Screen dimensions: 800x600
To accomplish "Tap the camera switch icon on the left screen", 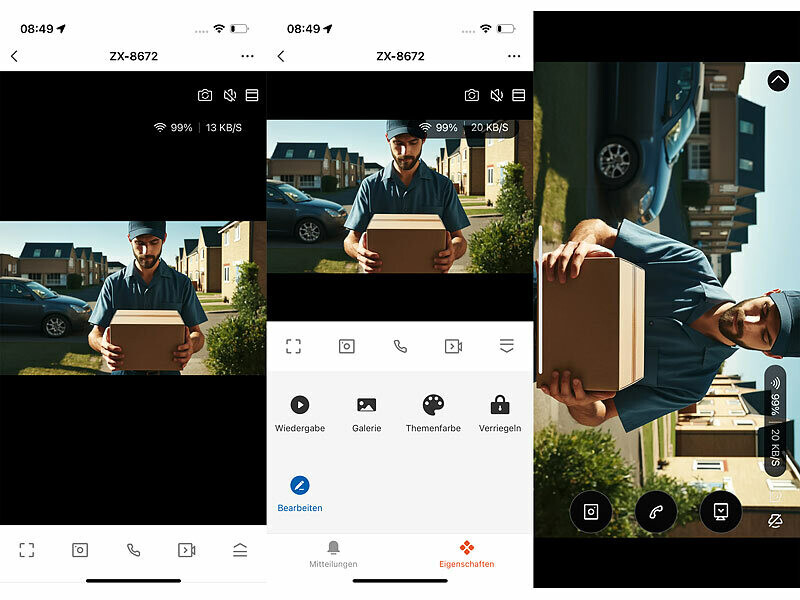I will coord(205,95).
